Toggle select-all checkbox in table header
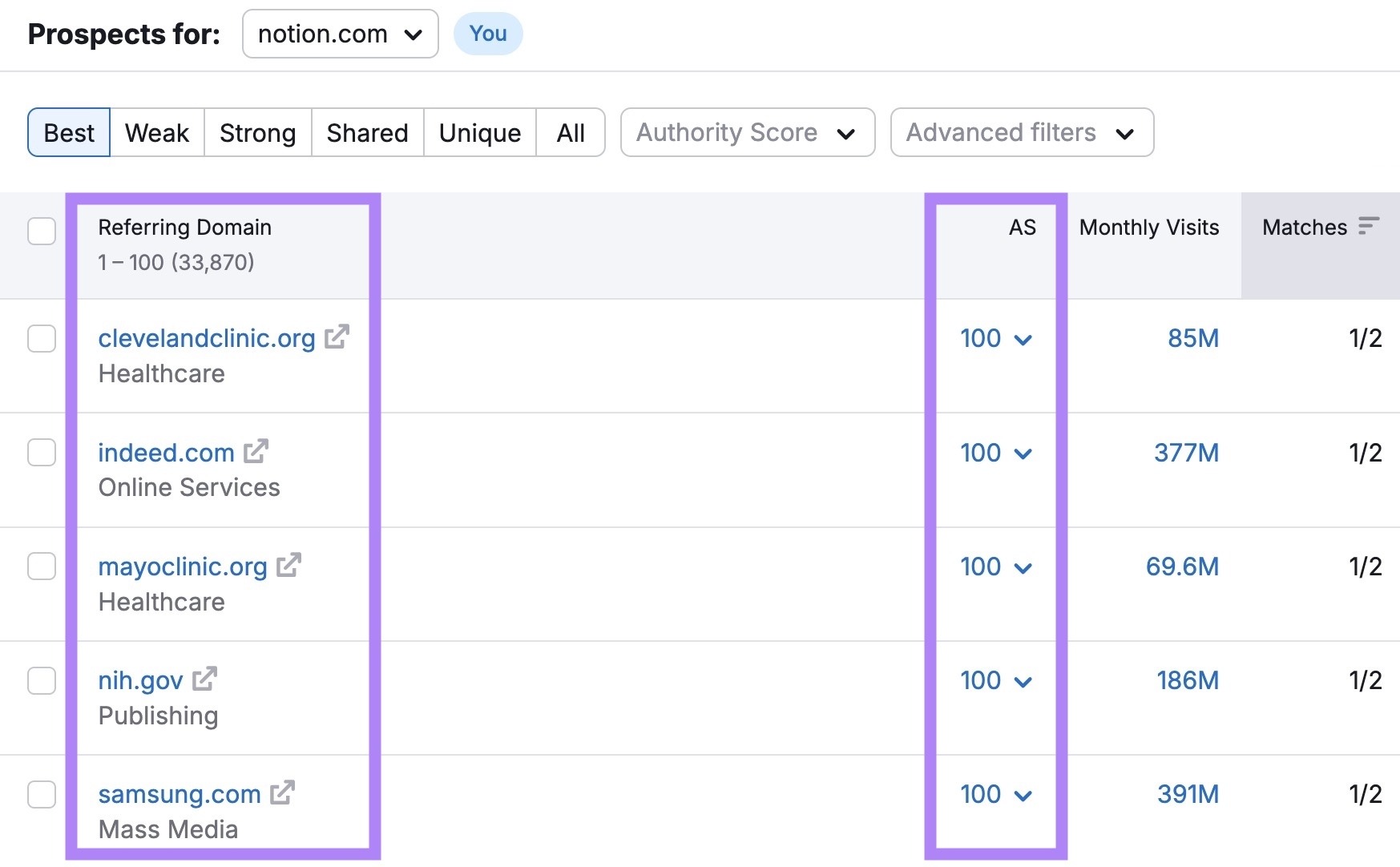Viewport: 1400px width, 867px height. pos(42,231)
